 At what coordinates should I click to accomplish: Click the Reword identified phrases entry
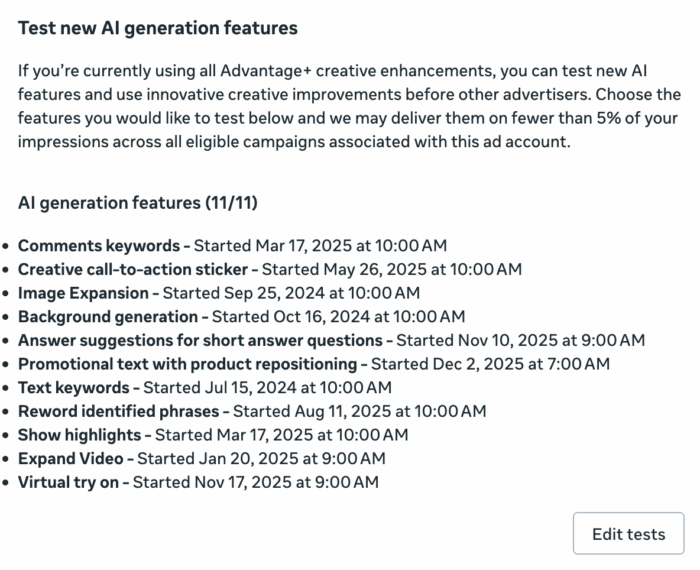[x=118, y=411]
